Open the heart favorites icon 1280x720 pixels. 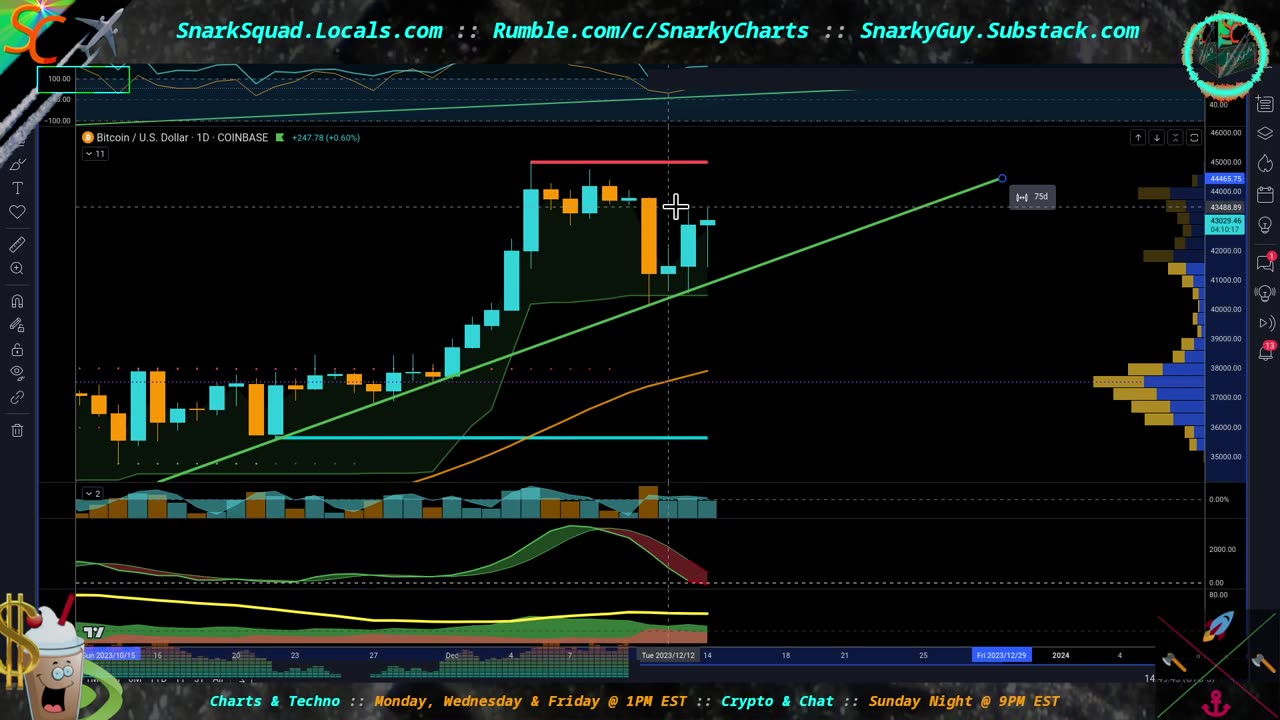click(17, 212)
